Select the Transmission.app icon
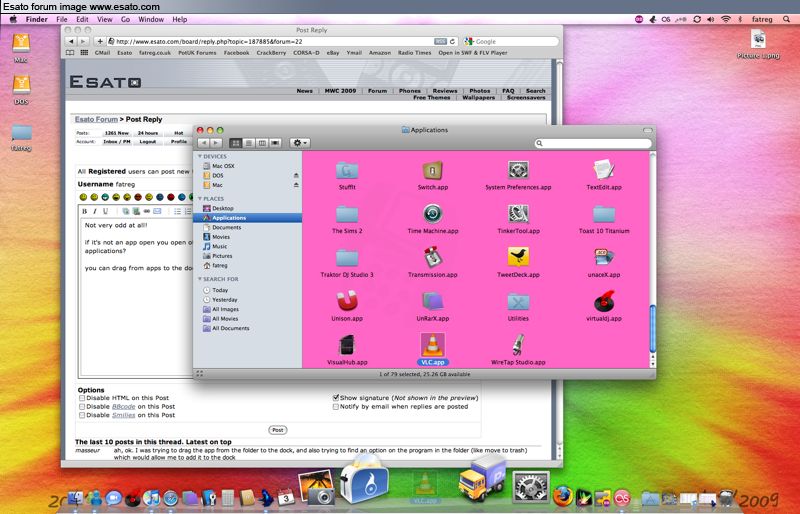This screenshot has width=800, height=514. [x=432, y=257]
